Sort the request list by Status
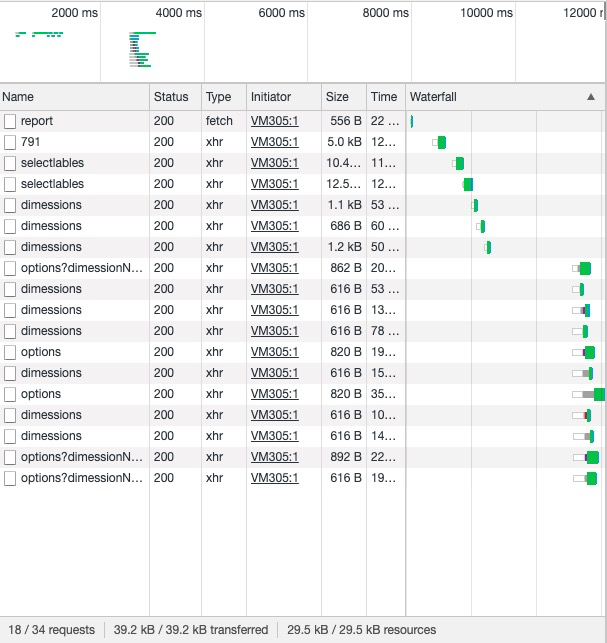The image size is (607, 643). click(x=171, y=97)
